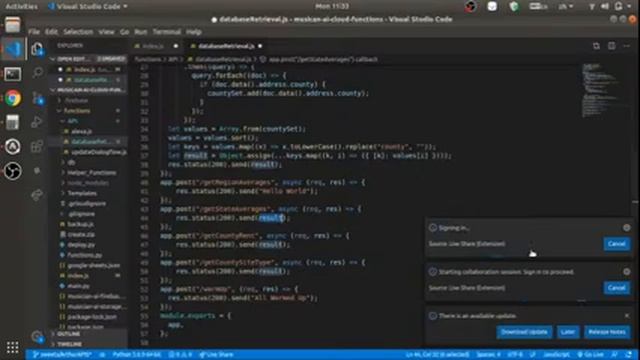Open Files from the Ubuntu dock

pyautogui.click(x=12, y=25)
